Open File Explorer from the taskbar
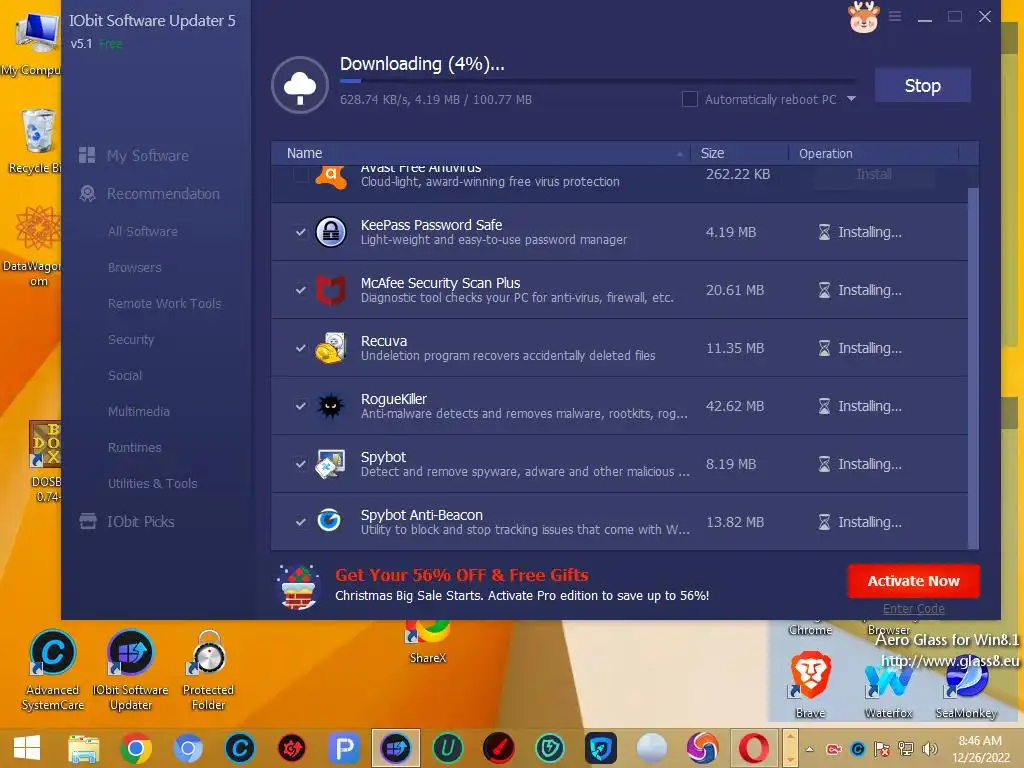Viewport: 1024px width, 768px height. coord(84,748)
